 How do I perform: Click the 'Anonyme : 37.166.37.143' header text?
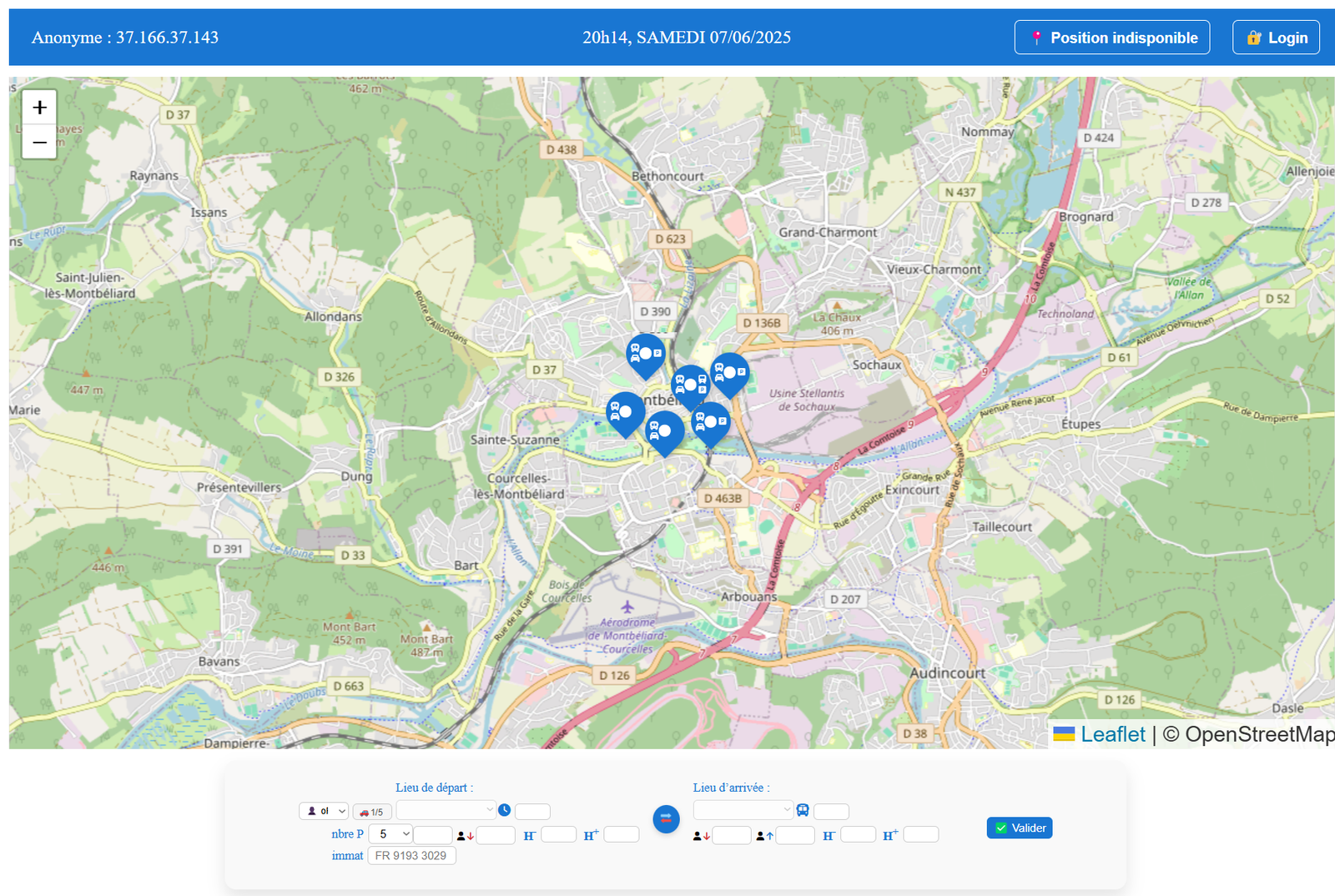click(x=125, y=38)
